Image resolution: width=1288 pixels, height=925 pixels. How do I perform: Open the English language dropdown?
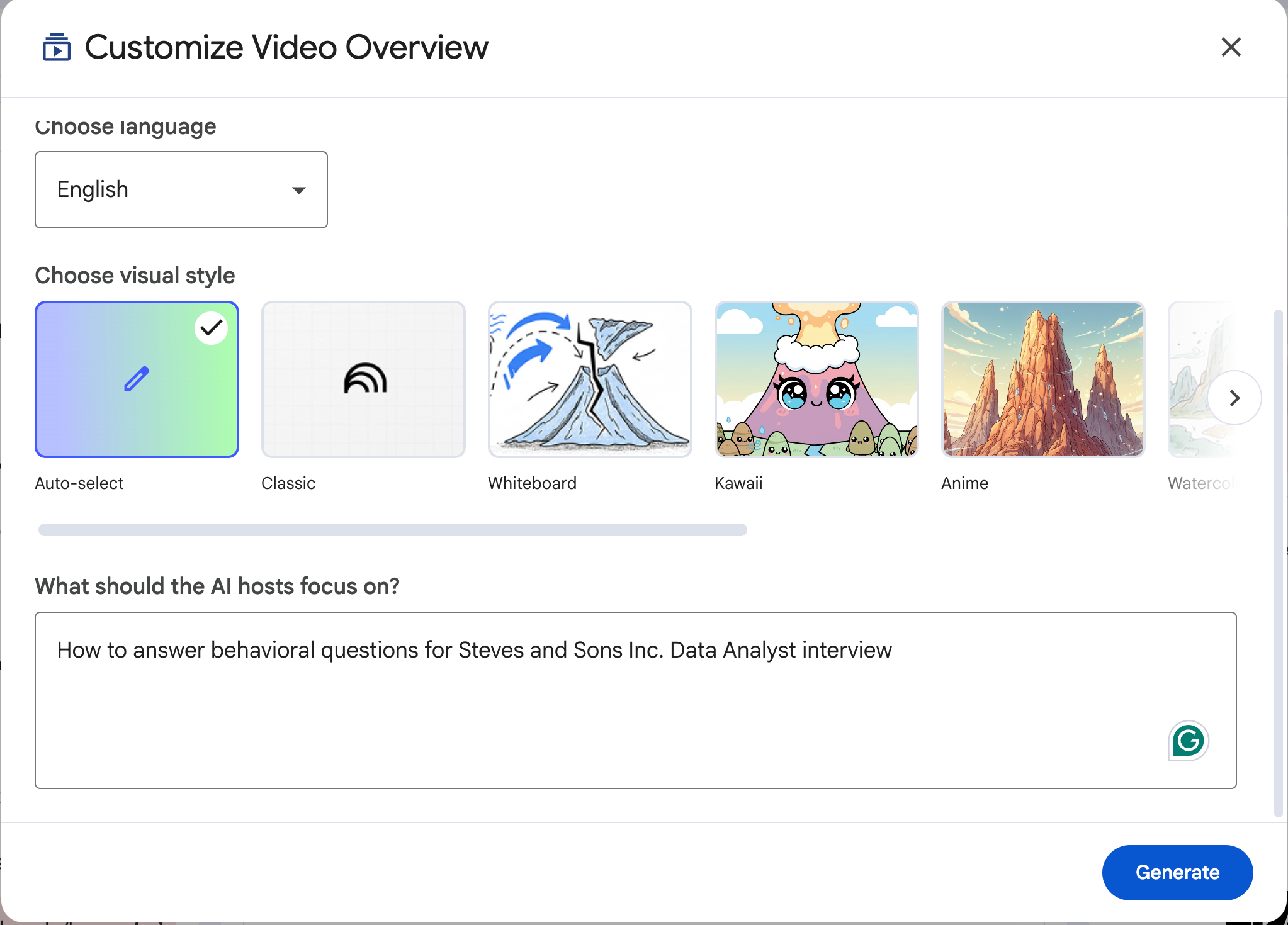pyautogui.click(x=181, y=189)
